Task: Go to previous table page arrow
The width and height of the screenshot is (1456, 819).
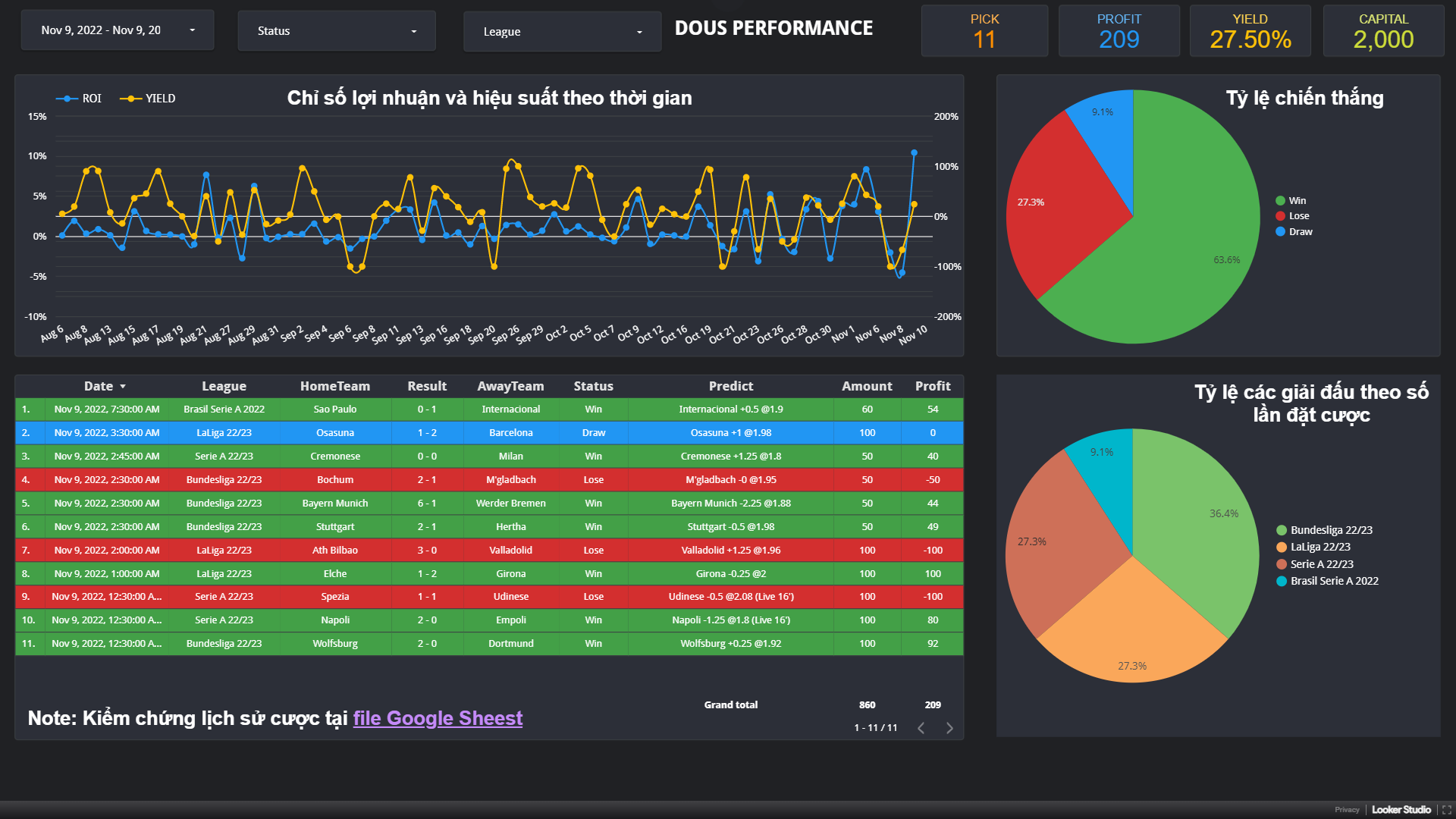Action: coord(921,728)
